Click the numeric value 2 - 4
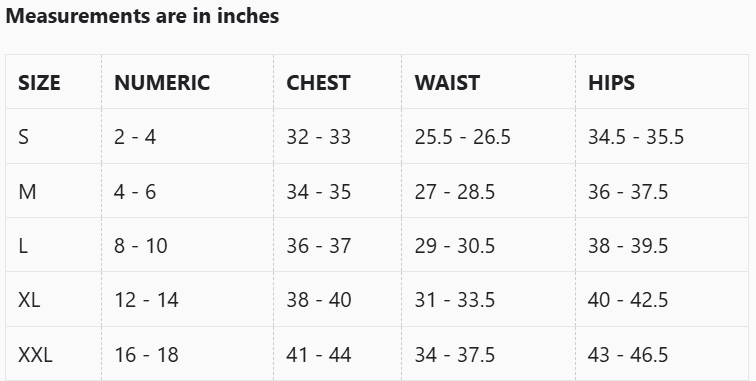The image size is (756, 381). tap(135, 137)
